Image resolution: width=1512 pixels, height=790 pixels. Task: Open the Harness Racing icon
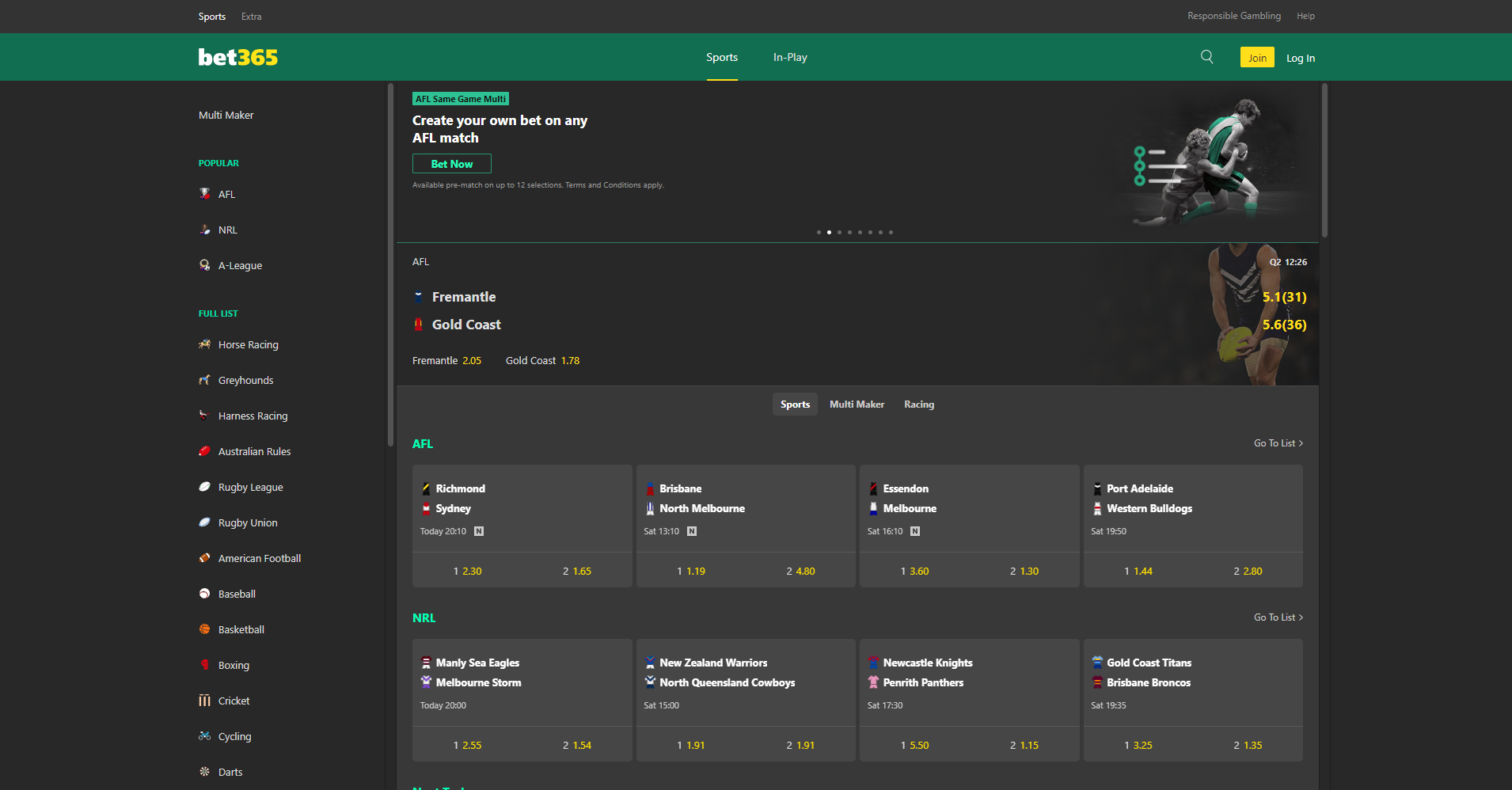click(x=205, y=416)
